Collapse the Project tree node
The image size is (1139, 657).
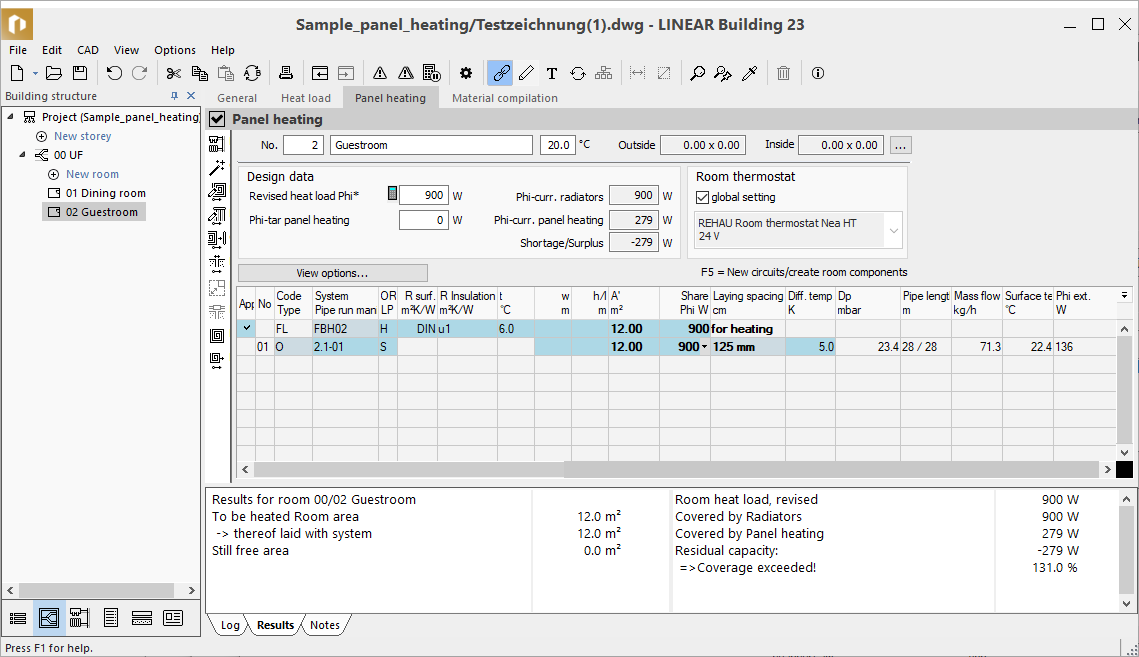10,116
